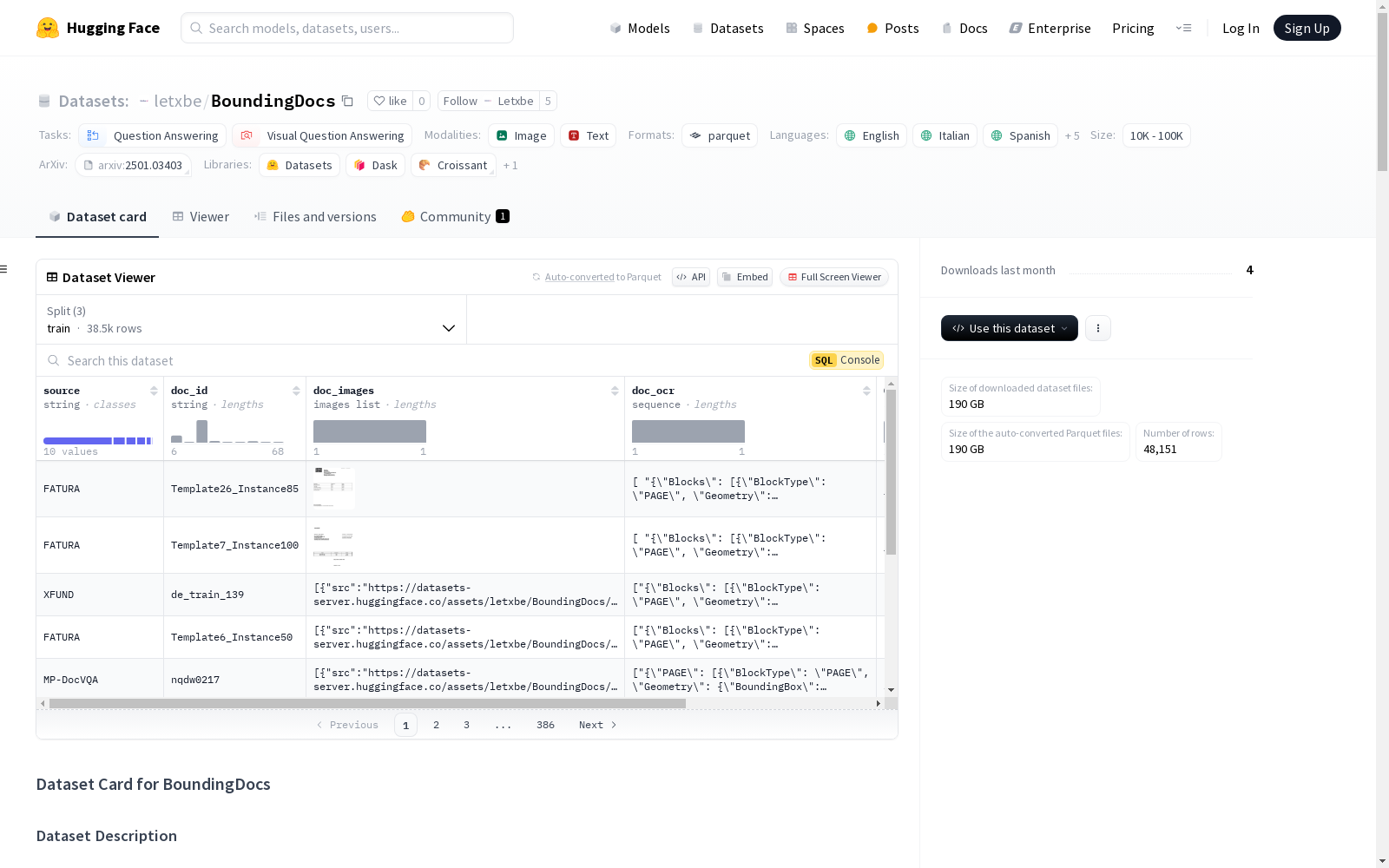Open Spaces in the top navigation
1389x868 pixels.
tap(815, 28)
